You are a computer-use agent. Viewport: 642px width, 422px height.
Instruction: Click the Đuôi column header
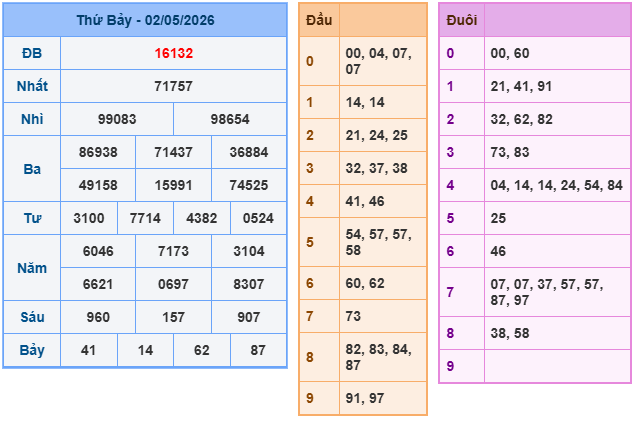coord(461,20)
